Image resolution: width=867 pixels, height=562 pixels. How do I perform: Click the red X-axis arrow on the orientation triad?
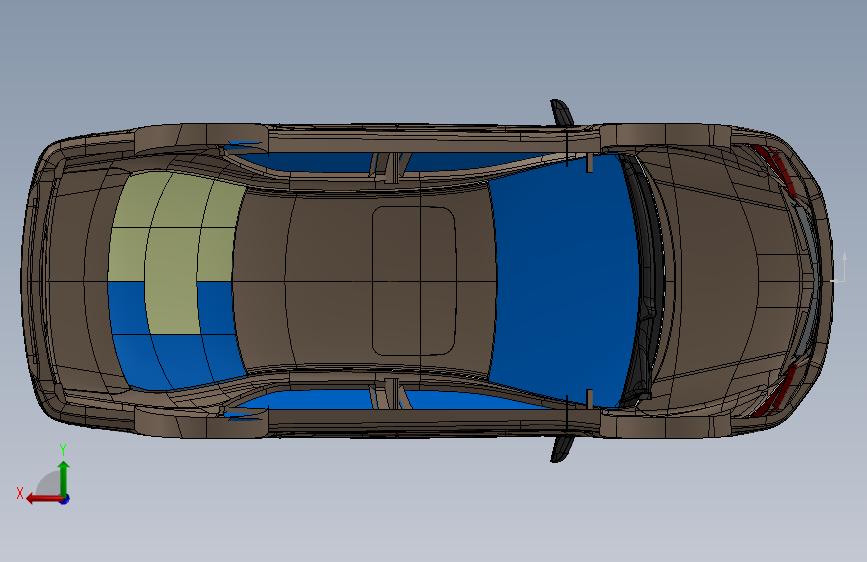click(43, 499)
